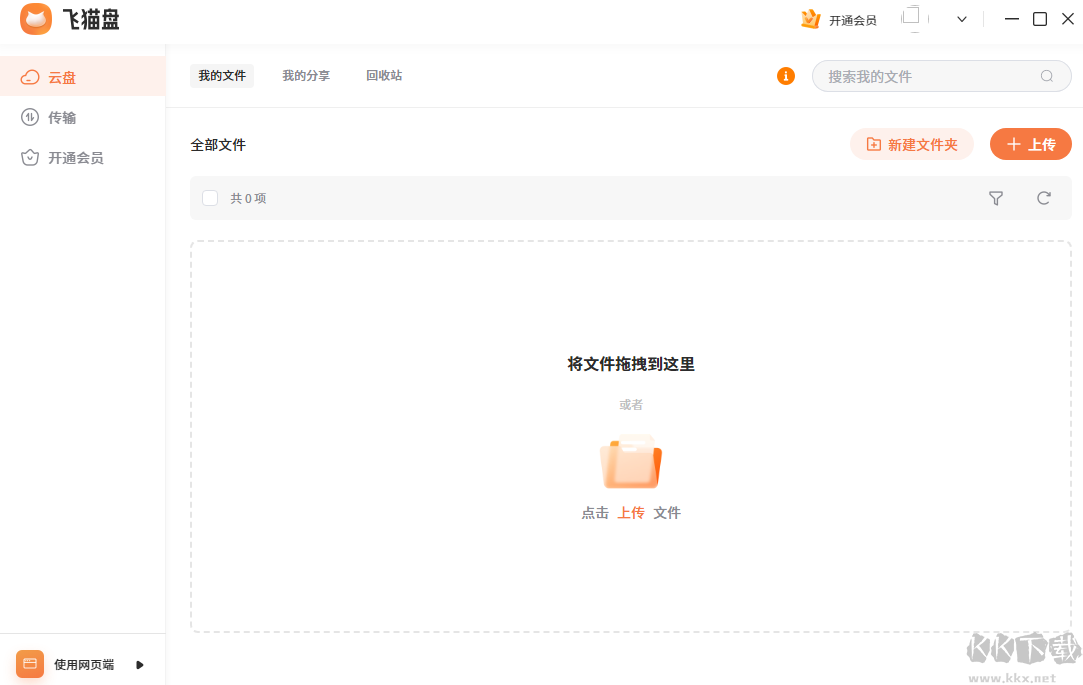Expand the account dropdown chevron
The image size is (1083, 685).
pyautogui.click(x=961, y=19)
